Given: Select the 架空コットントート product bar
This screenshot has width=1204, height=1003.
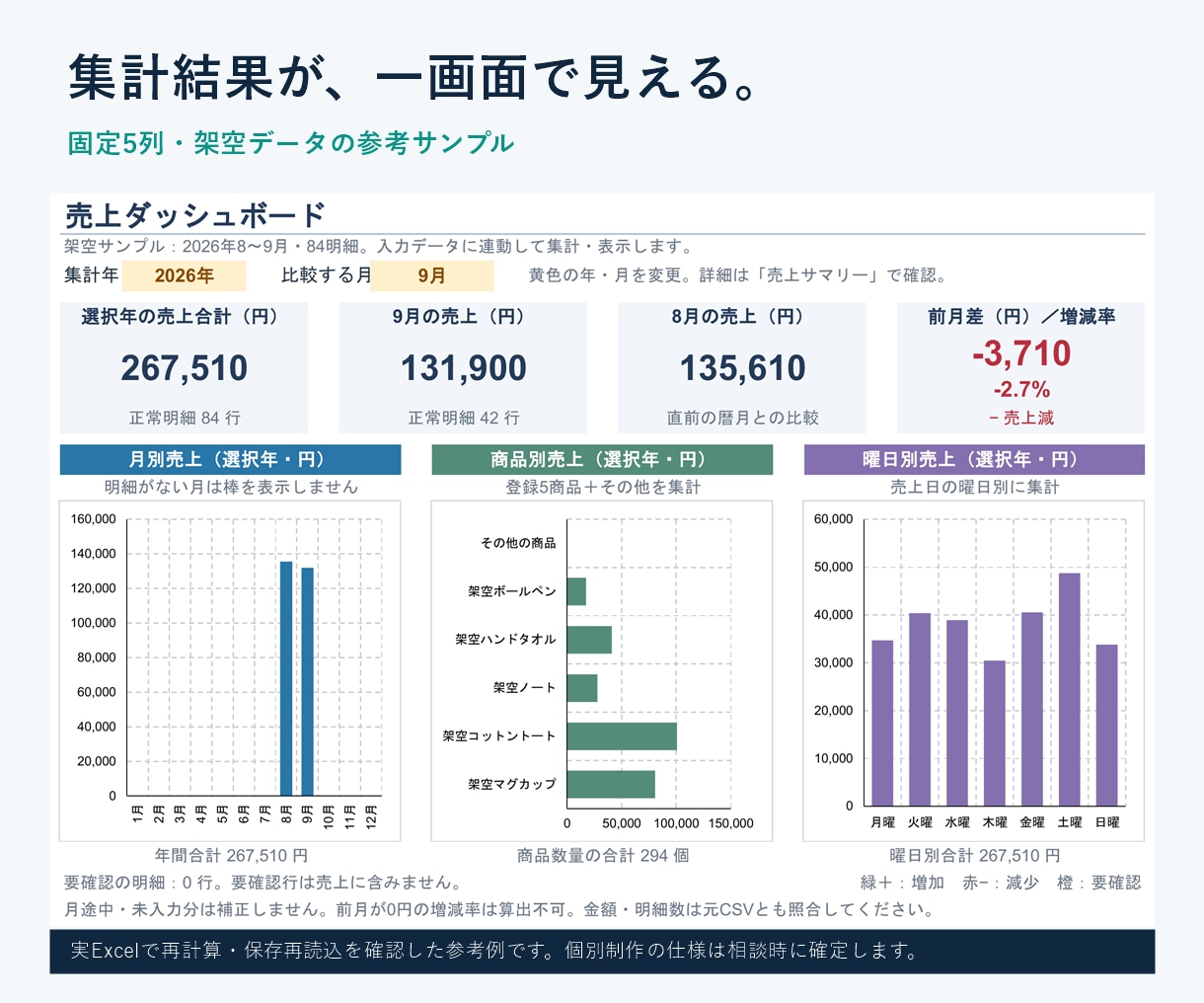Looking at the screenshot, I should pos(622,736).
